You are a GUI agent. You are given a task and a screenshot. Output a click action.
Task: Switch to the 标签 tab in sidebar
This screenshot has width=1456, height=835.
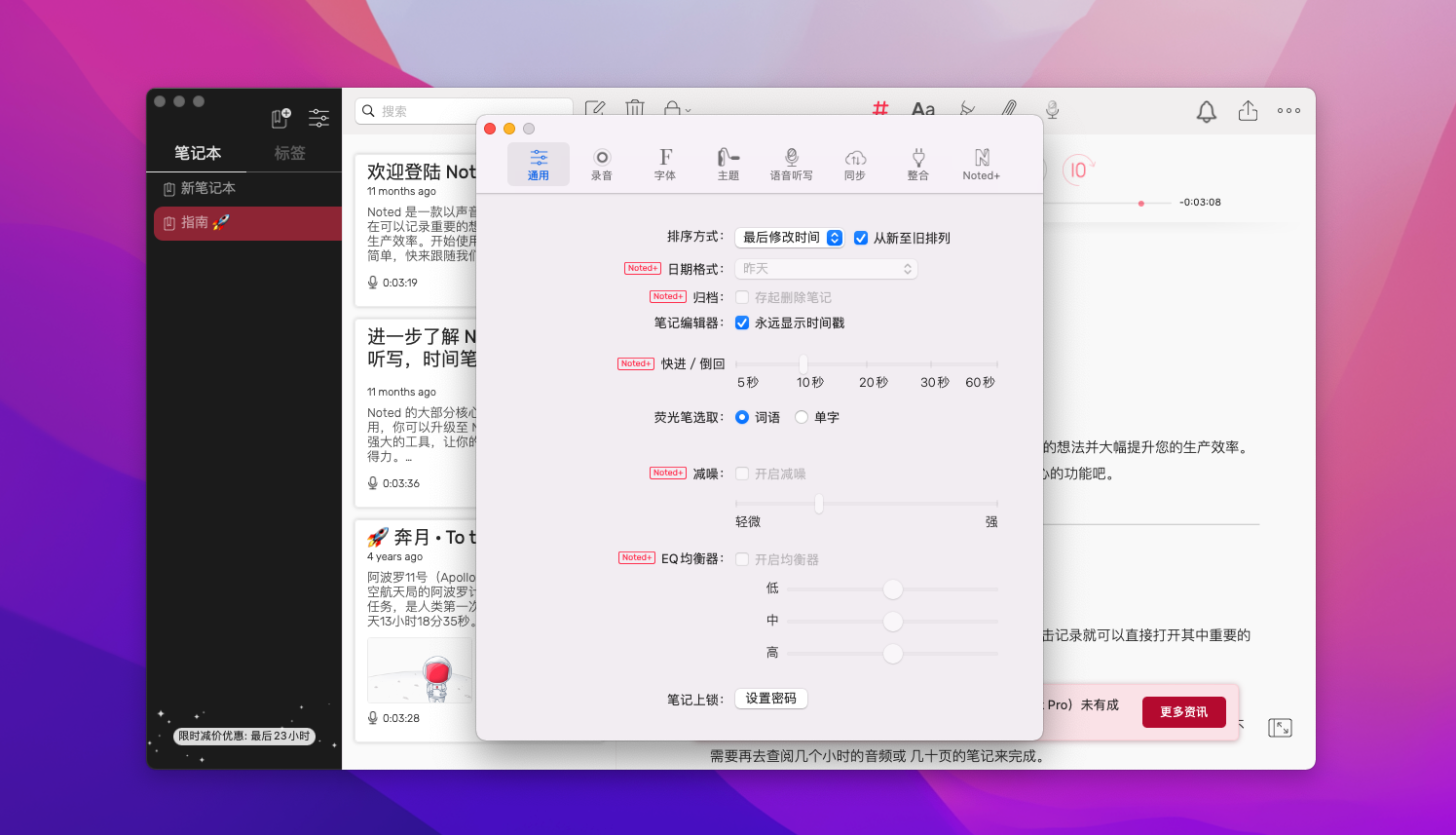(290, 153)
